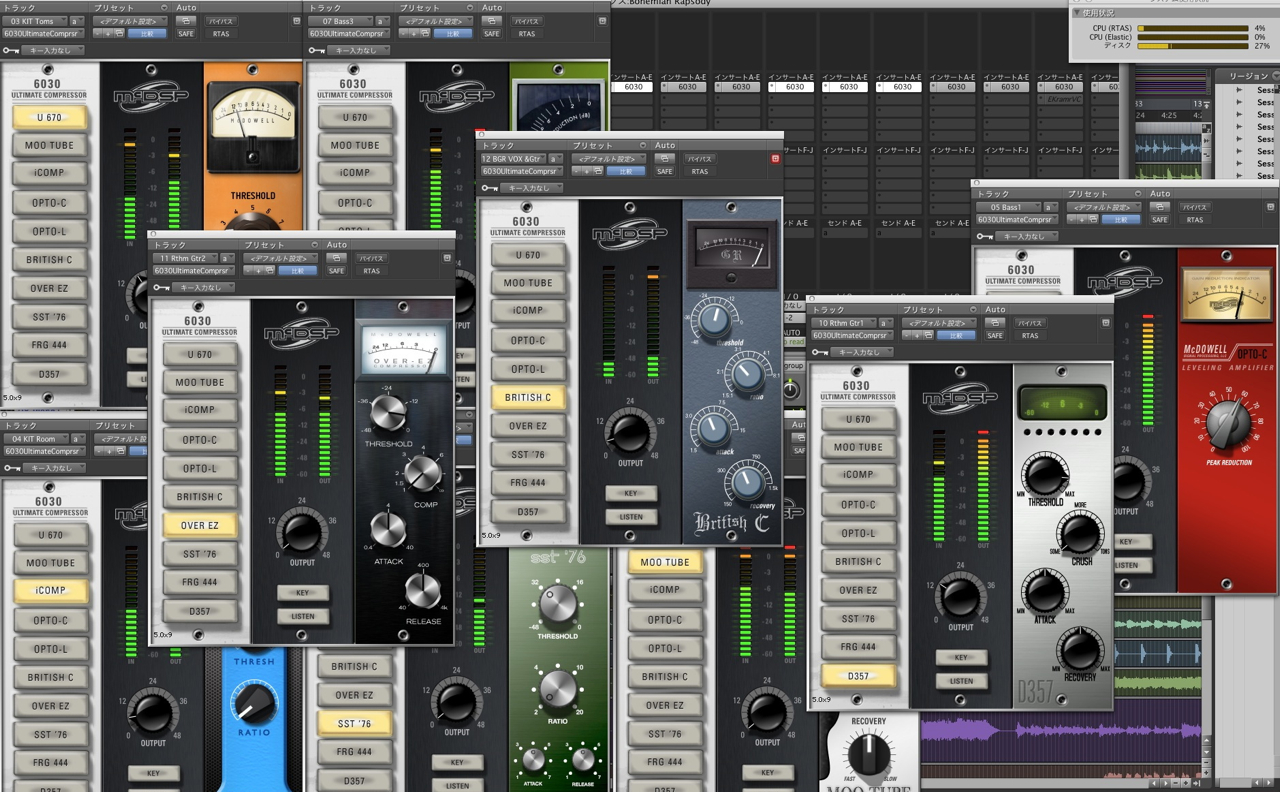Select OPTO-L model in 10 Rthm Gtr1 plugin

click(858, 533)
